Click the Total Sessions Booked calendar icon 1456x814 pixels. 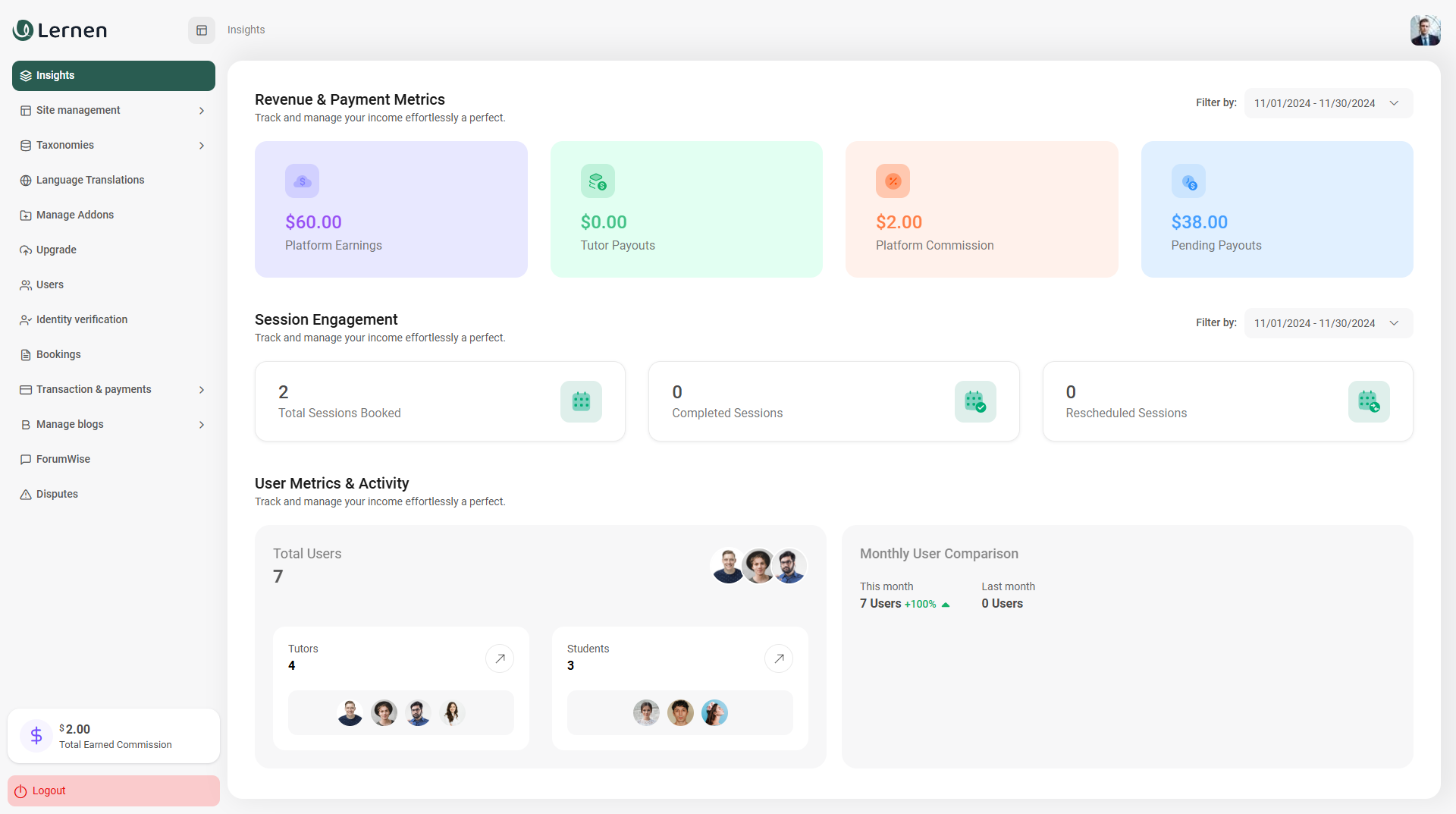[x=581, y=401]
